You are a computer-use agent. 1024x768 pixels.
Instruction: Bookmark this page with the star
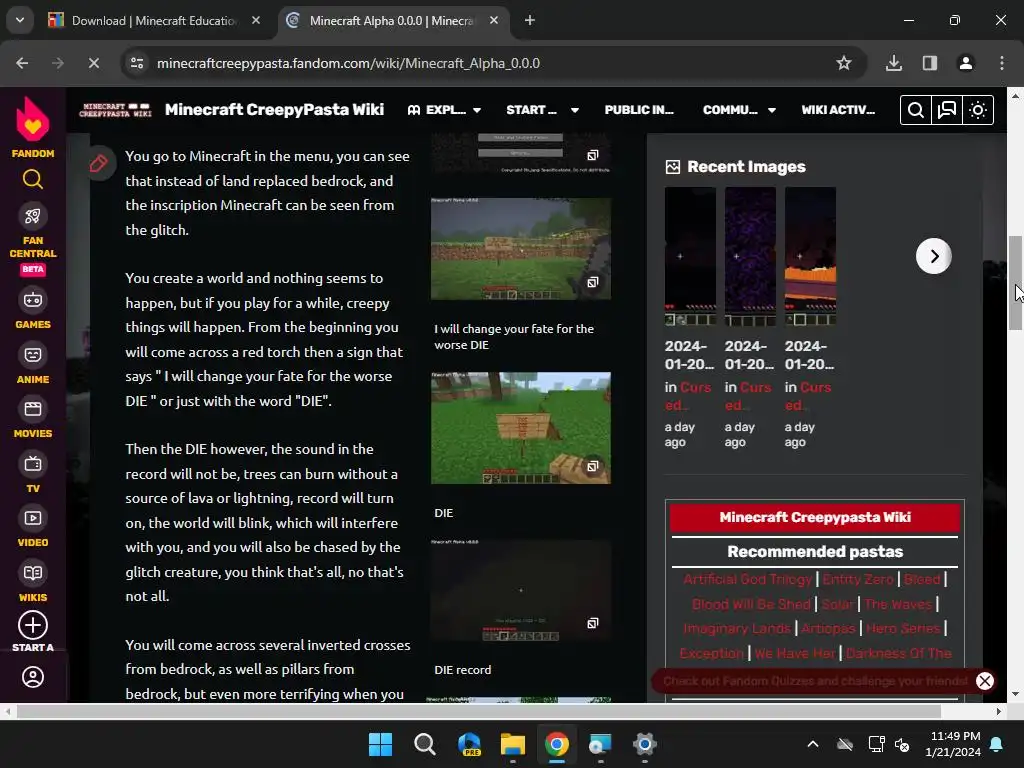pos(844,63)
